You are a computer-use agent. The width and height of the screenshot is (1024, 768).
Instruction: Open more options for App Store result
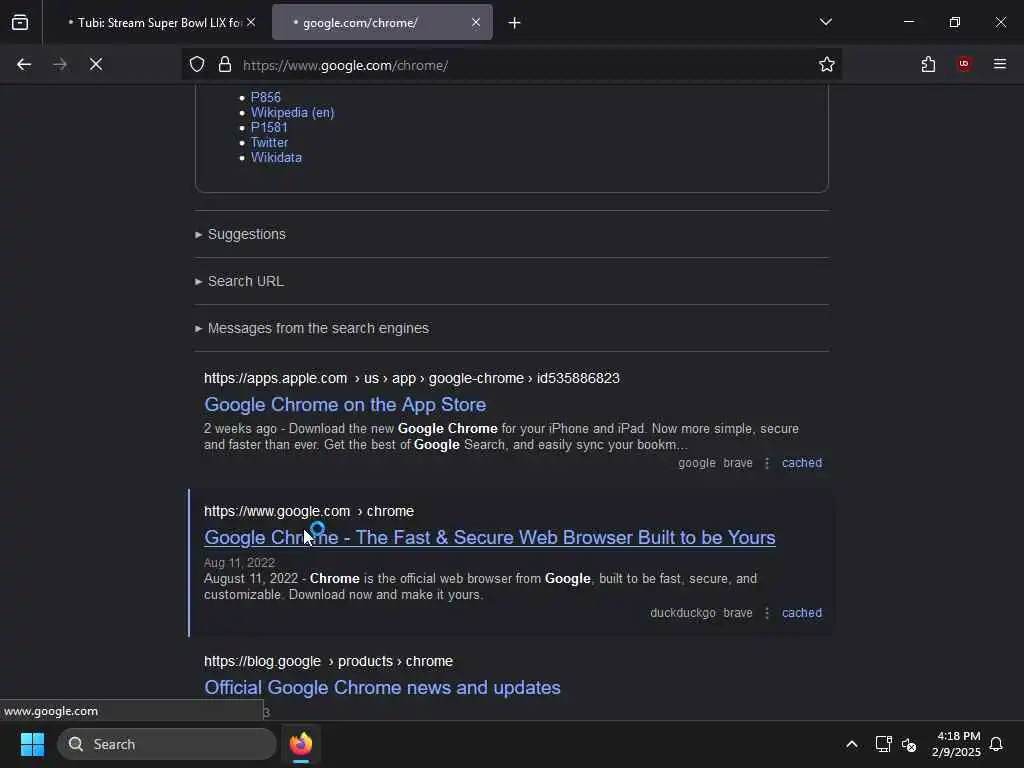767,463
